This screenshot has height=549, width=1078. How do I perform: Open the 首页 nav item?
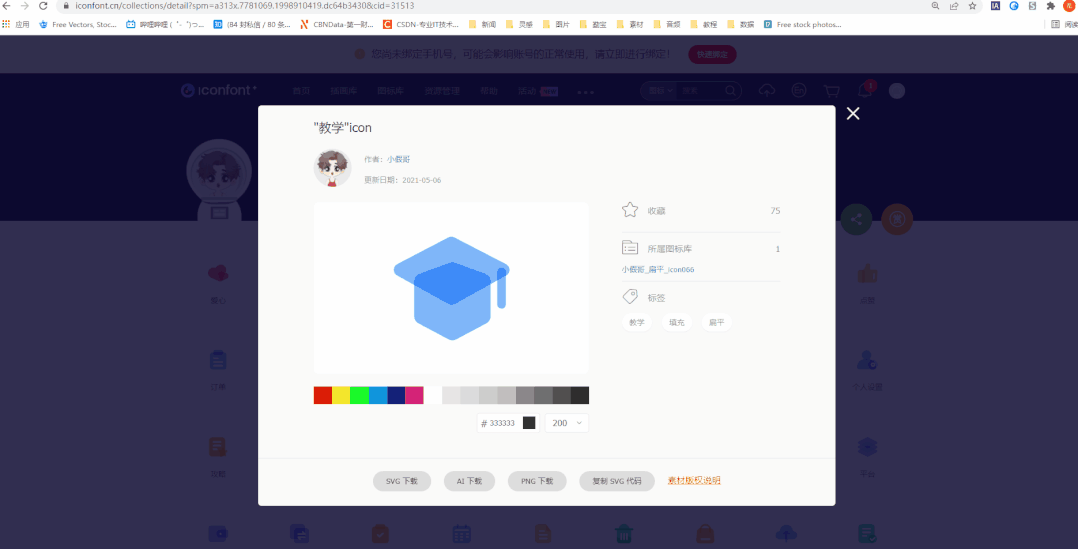pyautogui.click(x=301, y=91)
